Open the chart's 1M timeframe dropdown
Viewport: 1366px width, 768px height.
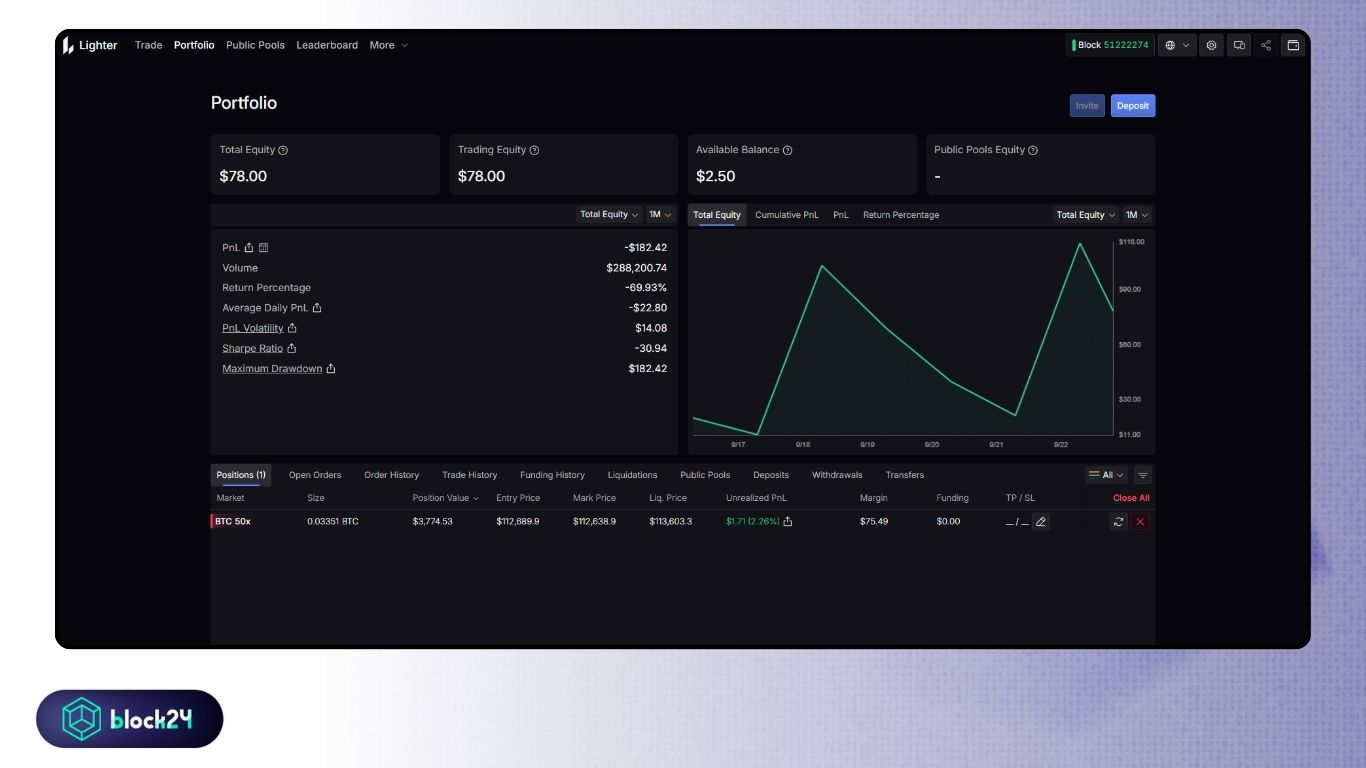point(1137,215)
